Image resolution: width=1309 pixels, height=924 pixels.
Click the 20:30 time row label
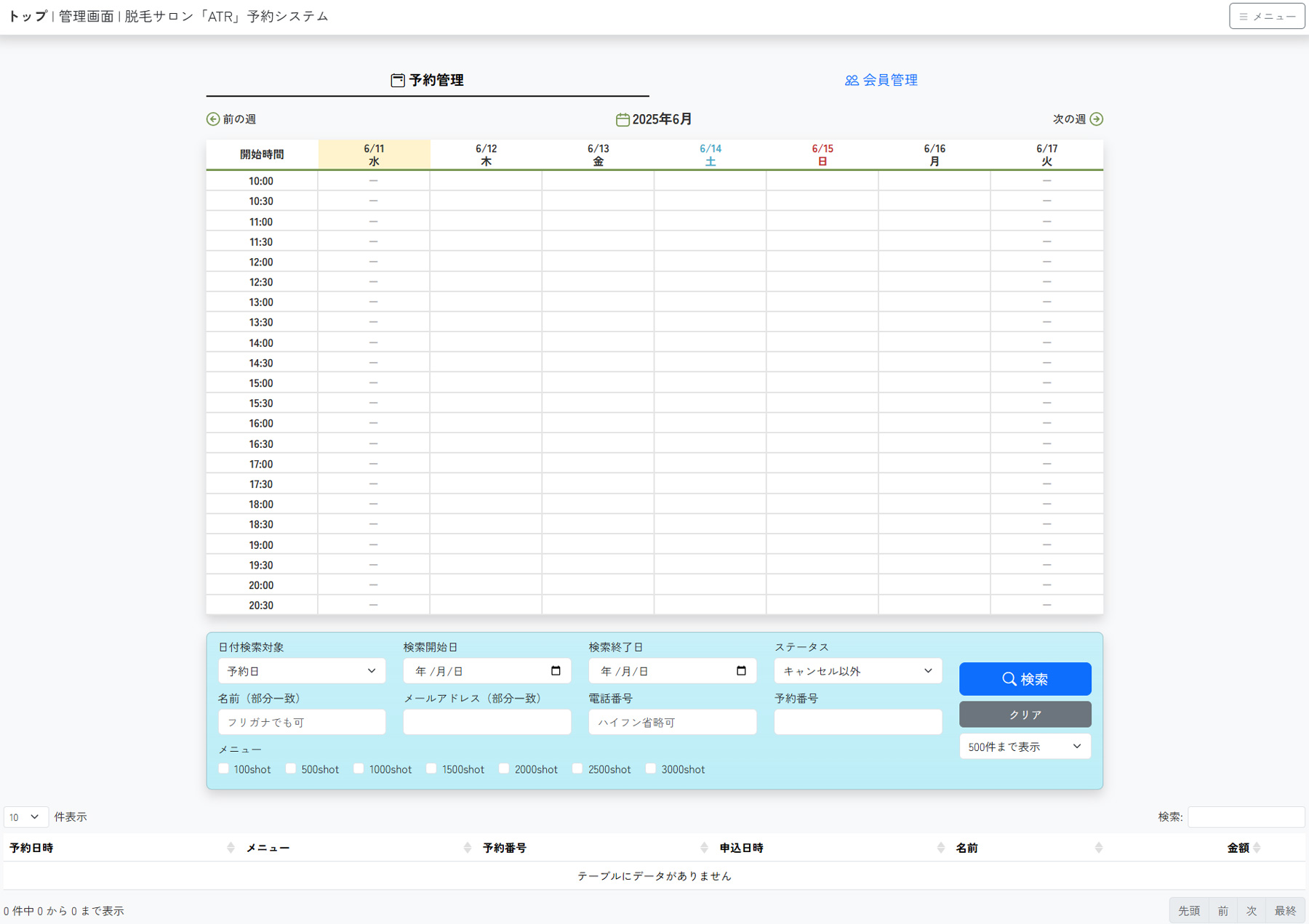point(261,606)
